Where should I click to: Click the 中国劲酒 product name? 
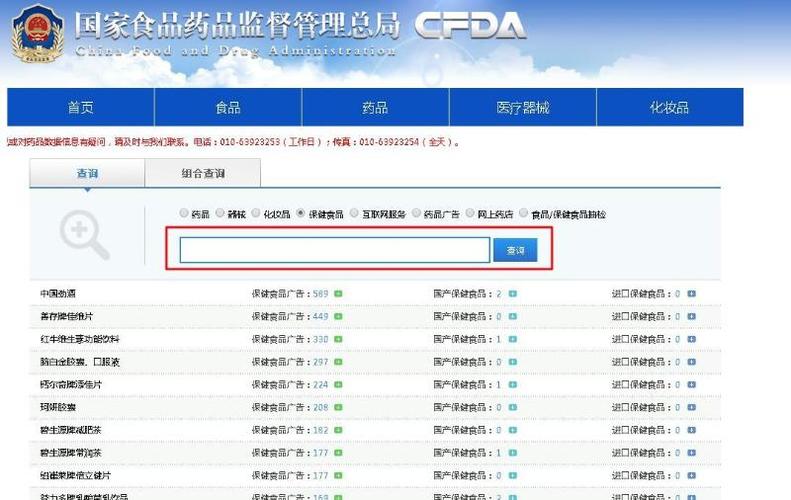point(58,294)
